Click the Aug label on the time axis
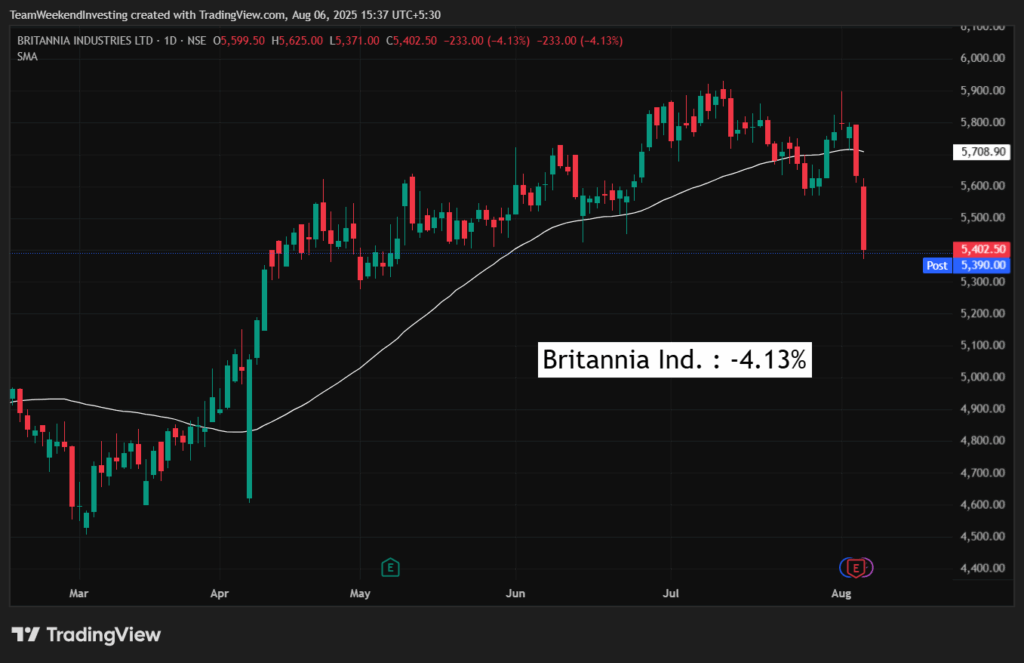The image size is (1024, 663). tap(841, 593)
